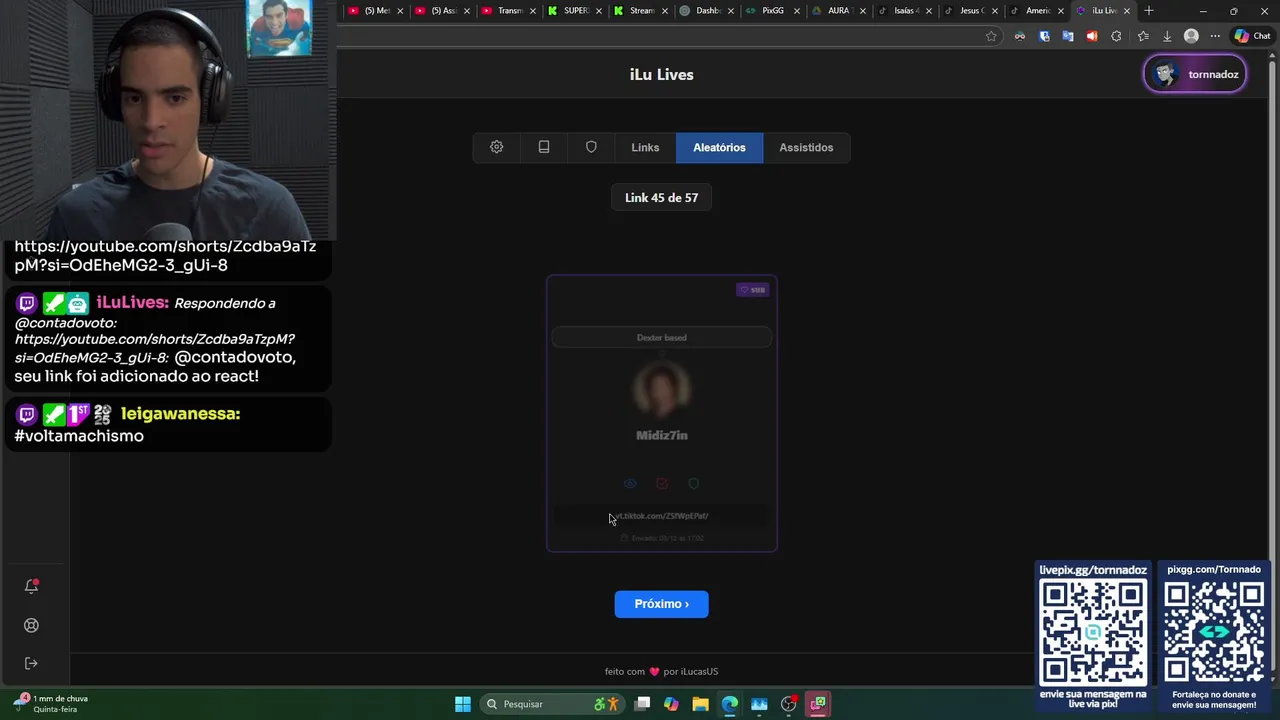Close the iLu Lives browser tab
Viewport: 1280px width, 720px height.
1127,11
